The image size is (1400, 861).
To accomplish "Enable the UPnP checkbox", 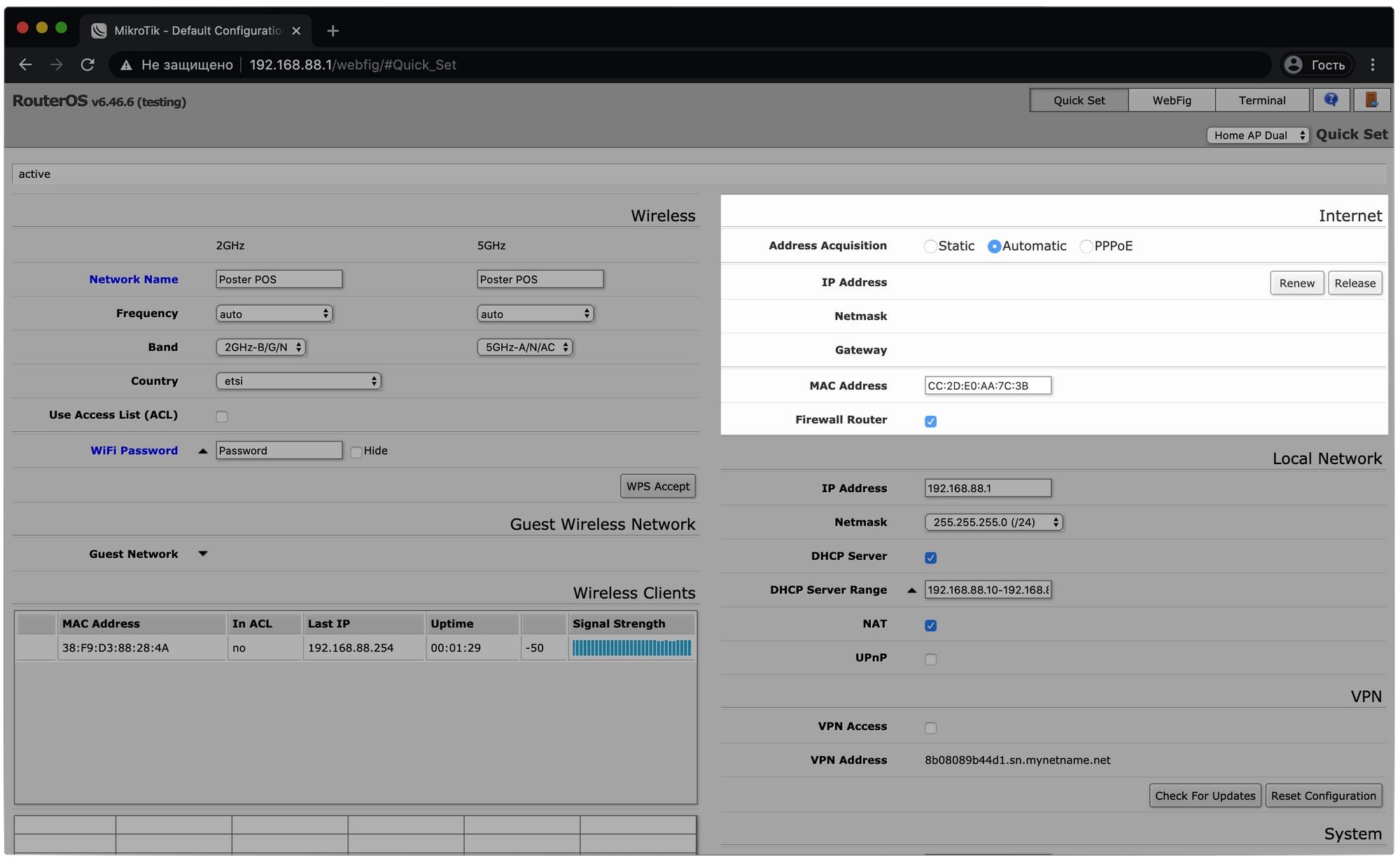I will tap(930, 659).
